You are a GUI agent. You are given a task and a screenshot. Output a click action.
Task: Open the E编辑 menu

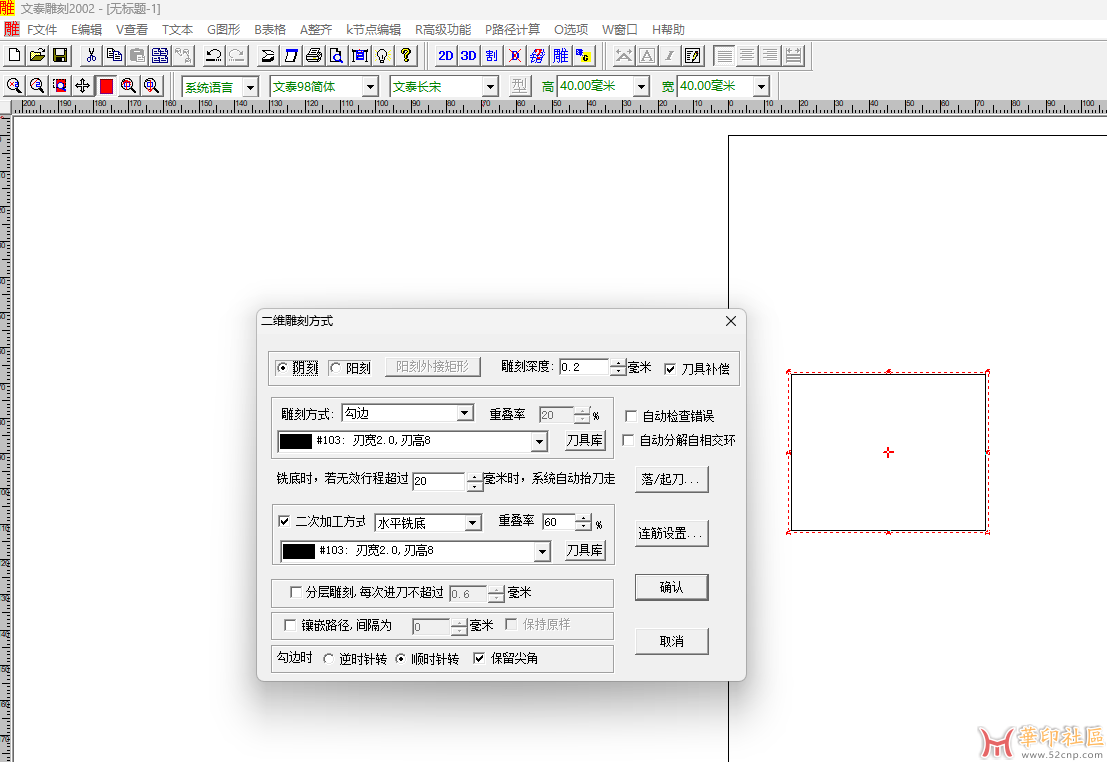(x=86, y=30)
